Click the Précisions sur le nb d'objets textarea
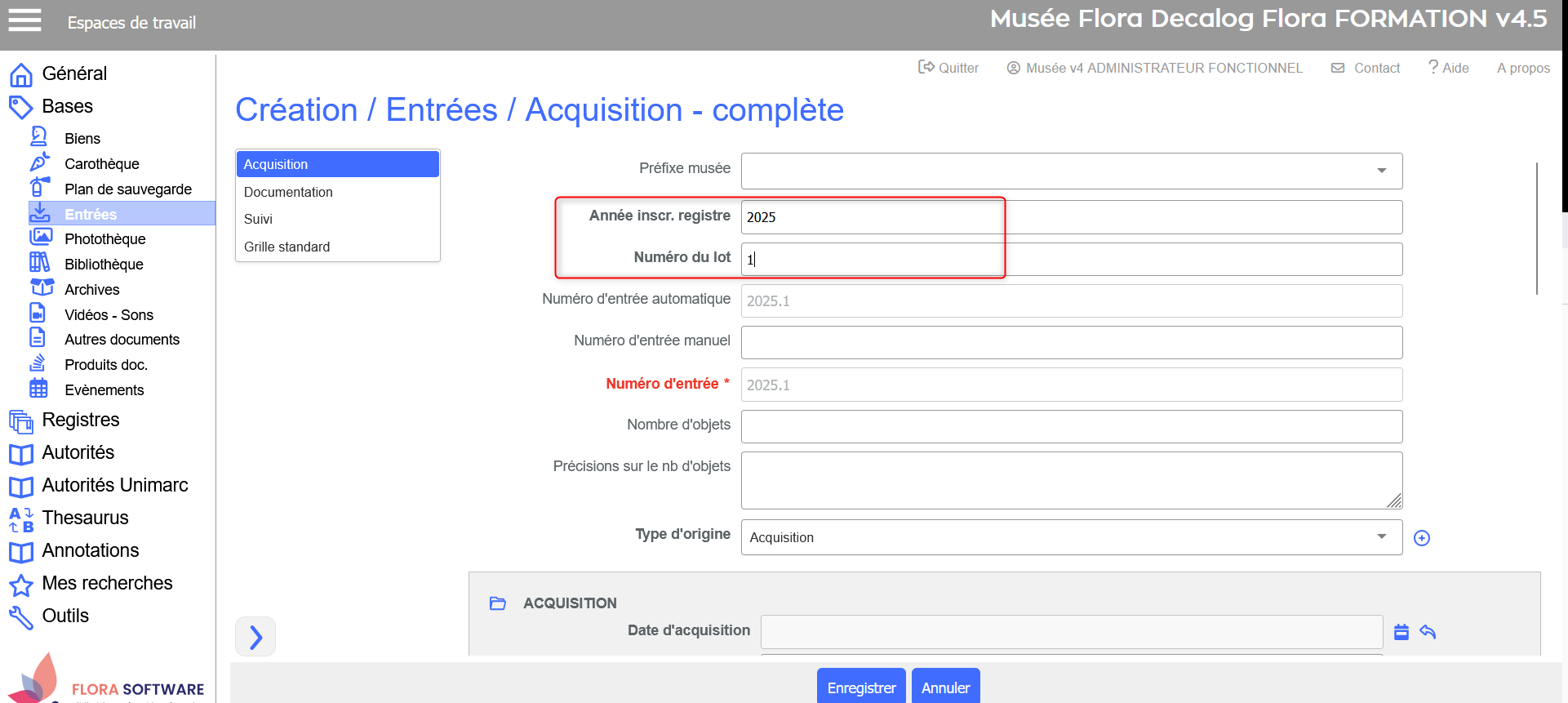The height and width of the screenshot is (703, 1568). [x=1072, y=480]
